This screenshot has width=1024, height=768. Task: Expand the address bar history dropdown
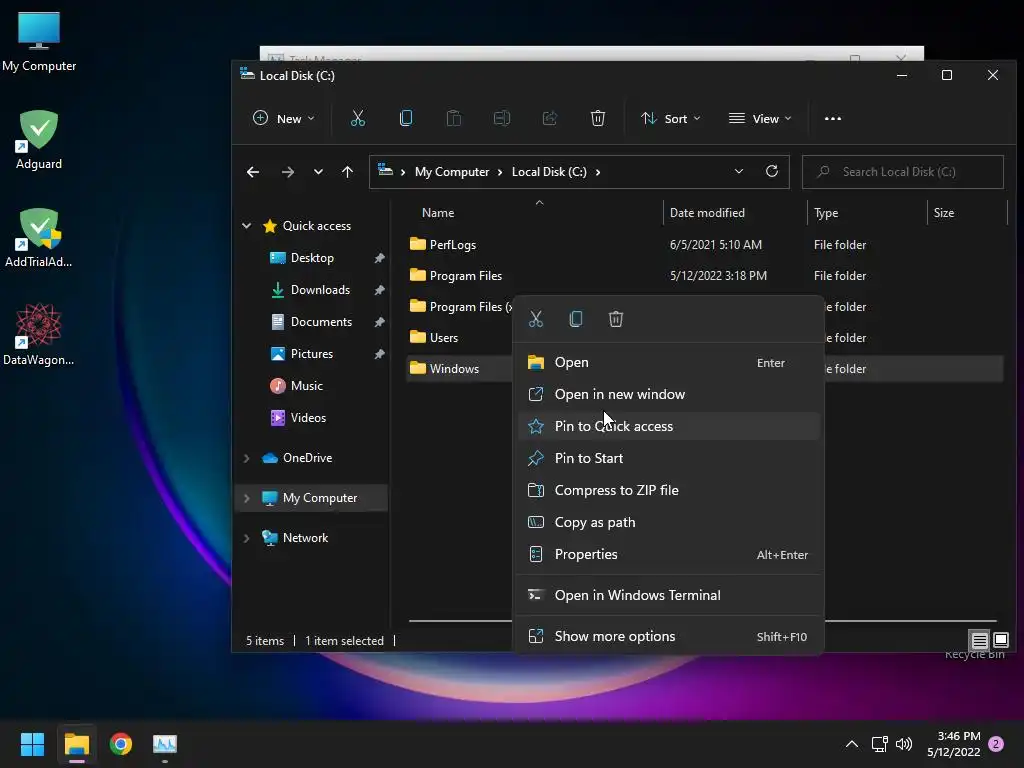coord(739,171)
